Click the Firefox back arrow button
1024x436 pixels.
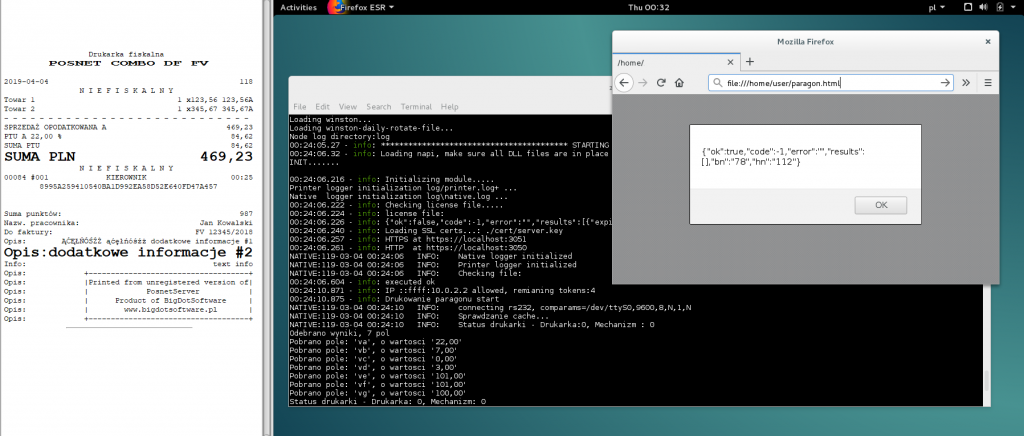tap(624, 83)
